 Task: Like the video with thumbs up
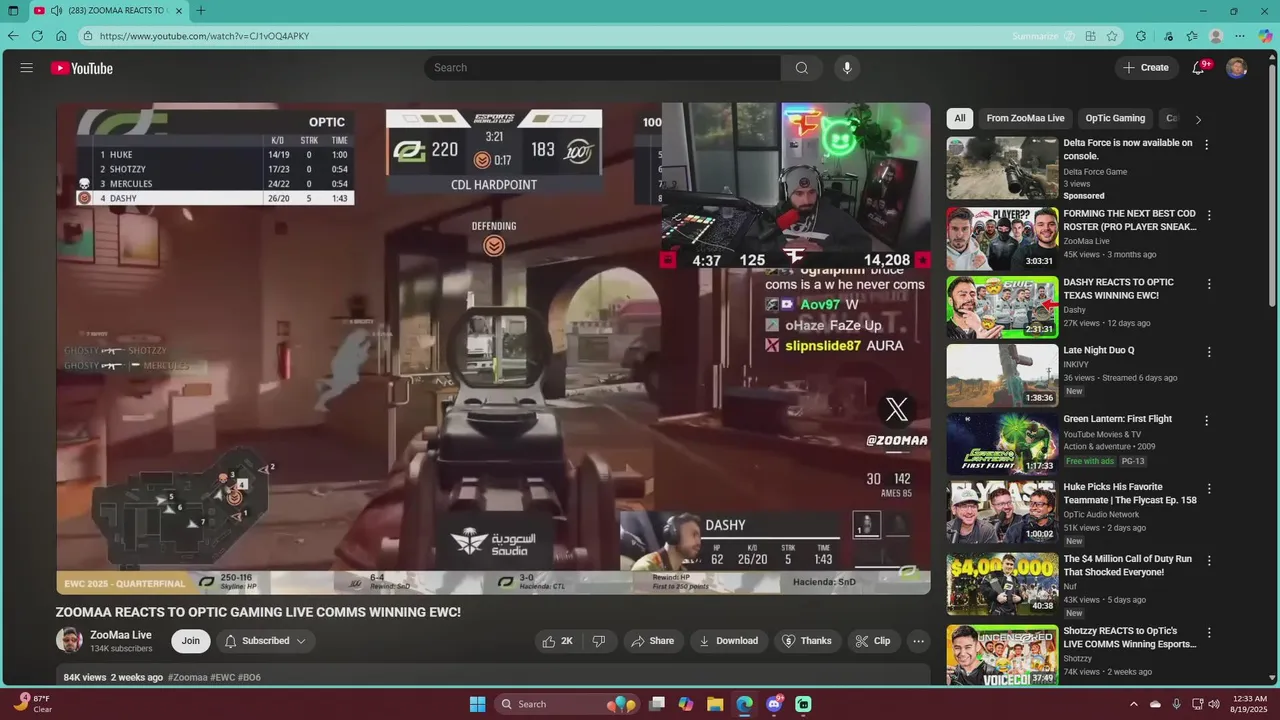(556, 641)
